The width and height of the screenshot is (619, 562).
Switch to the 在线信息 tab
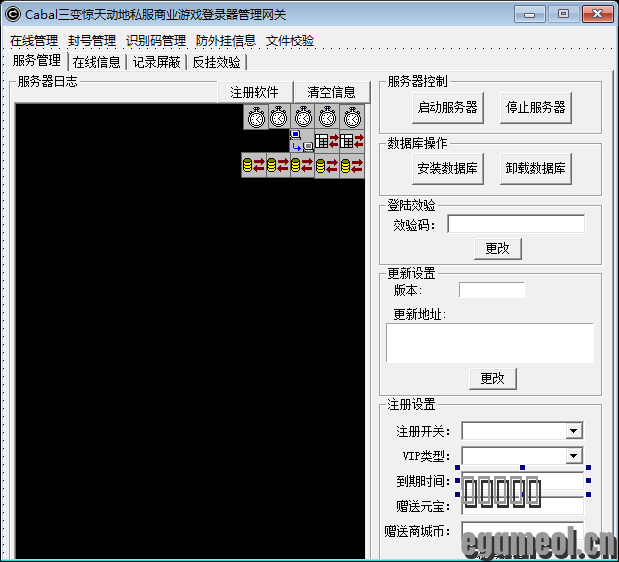(x=97, y=62)
